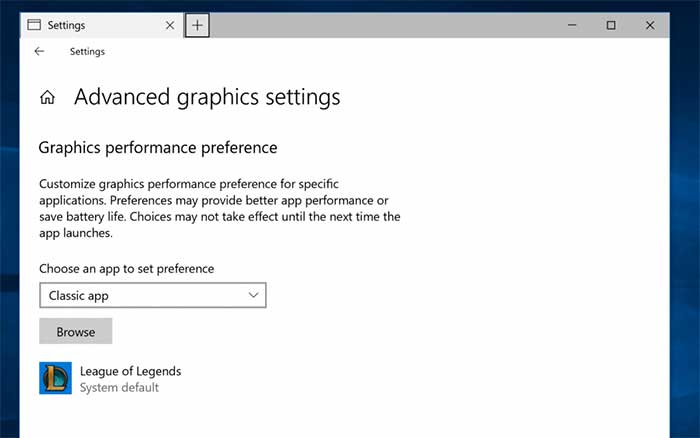Expand the app type list via chevron arrow
Viewport: 700px width, 438px height.
coord(253,295)
